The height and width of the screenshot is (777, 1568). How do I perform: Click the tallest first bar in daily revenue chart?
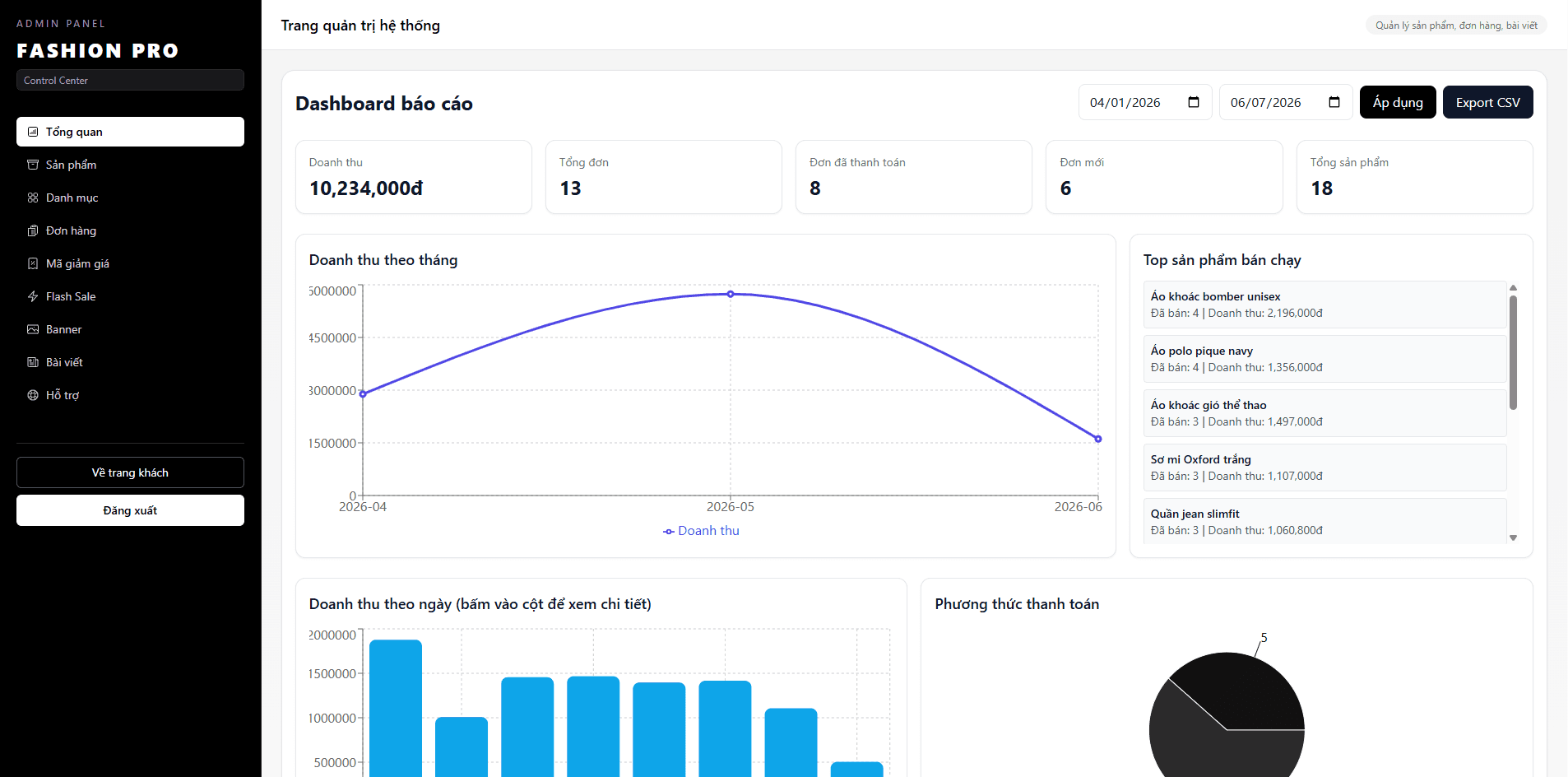(396, 708)
